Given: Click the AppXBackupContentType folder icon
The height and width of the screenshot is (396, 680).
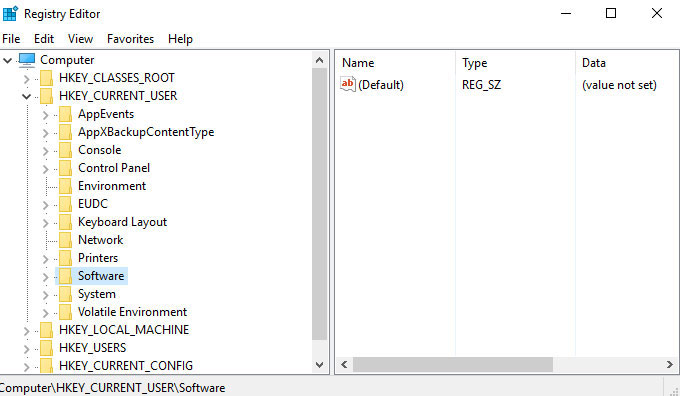Looking at the screenshot, I should [65, 132].
